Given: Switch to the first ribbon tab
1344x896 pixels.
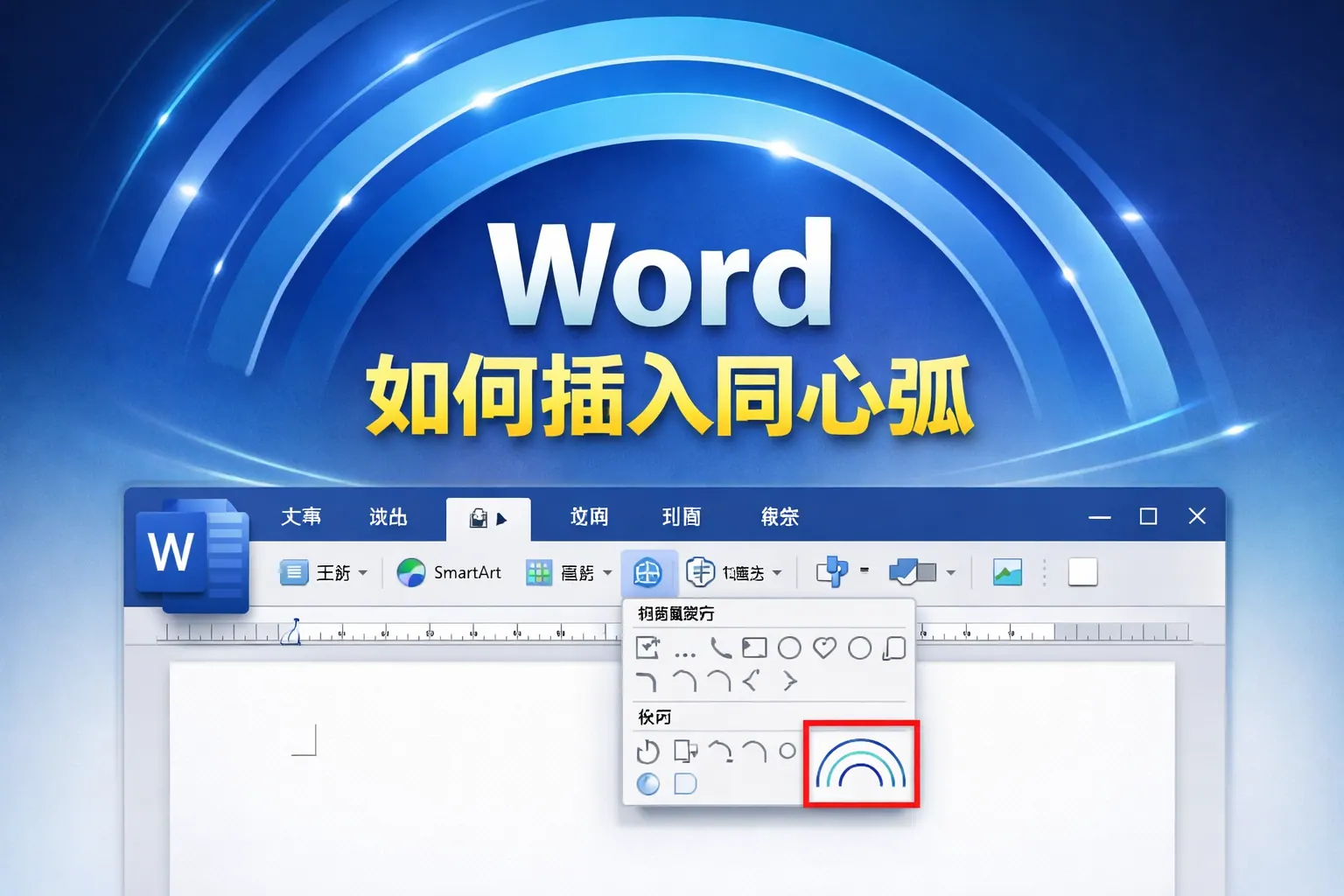Looking at the screenshot, I should pos(301,517).
